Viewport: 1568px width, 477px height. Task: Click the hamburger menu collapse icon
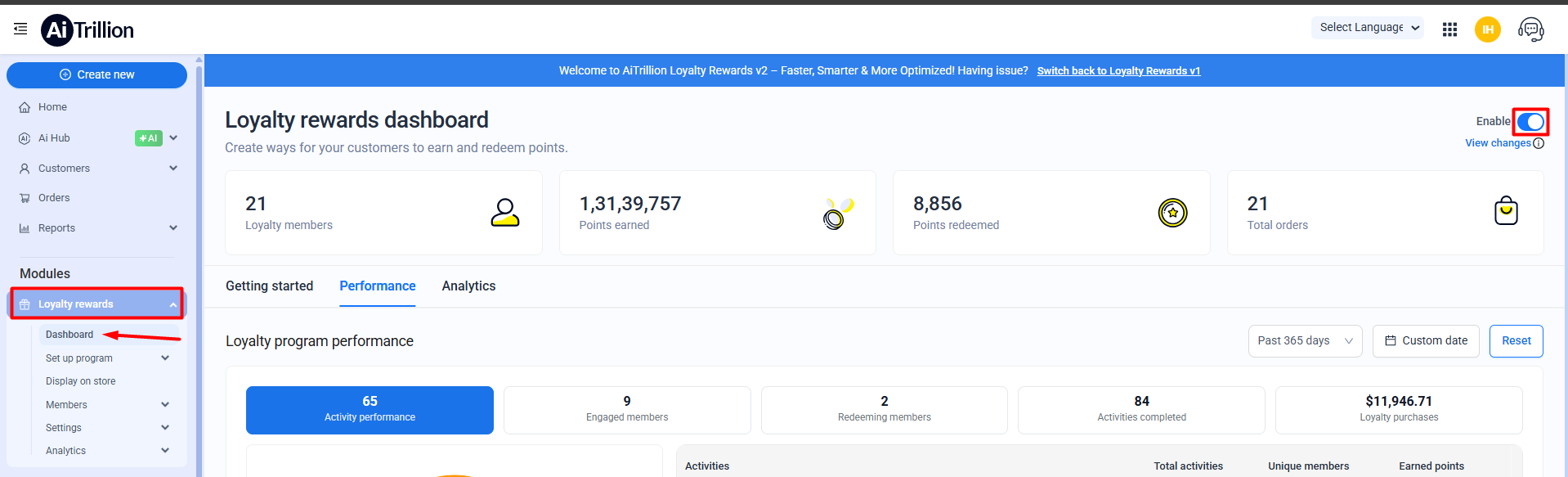[x=20, y=29]
